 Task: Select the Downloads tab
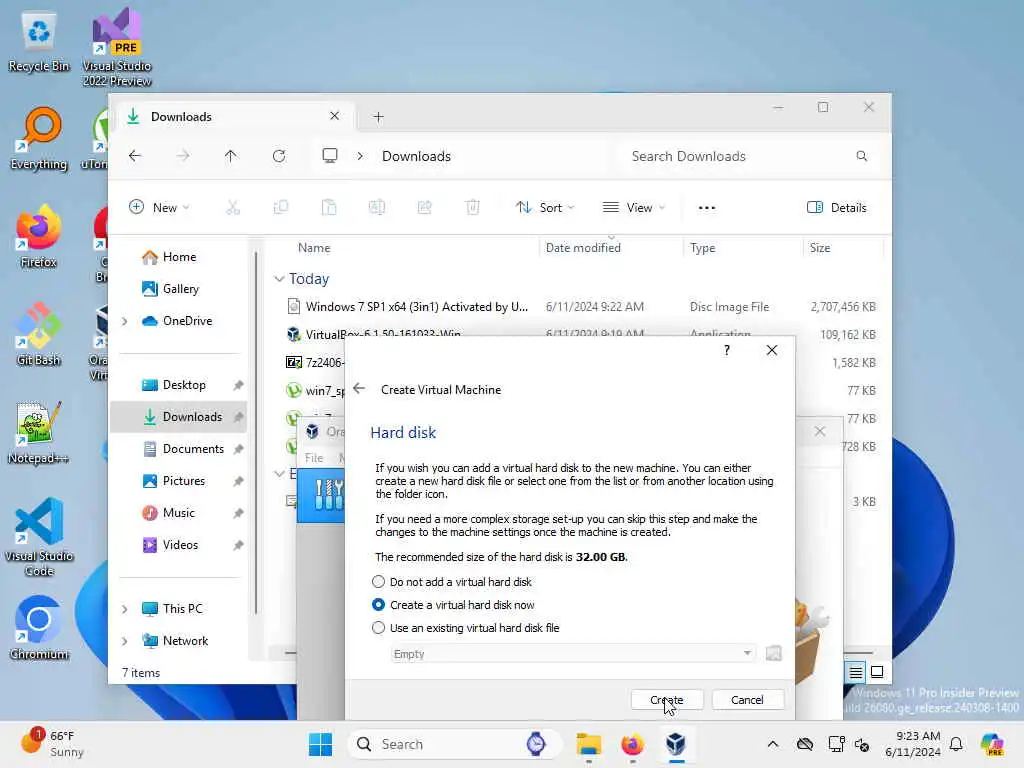(235, 117)
